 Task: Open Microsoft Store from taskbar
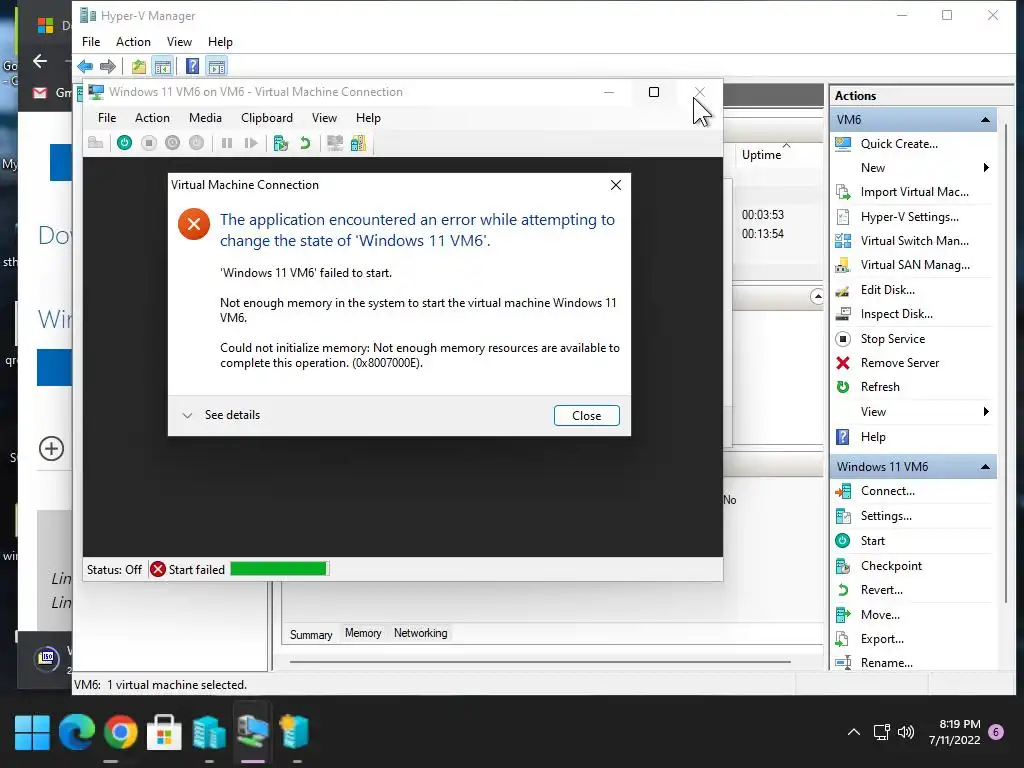(x=164, y=733)
